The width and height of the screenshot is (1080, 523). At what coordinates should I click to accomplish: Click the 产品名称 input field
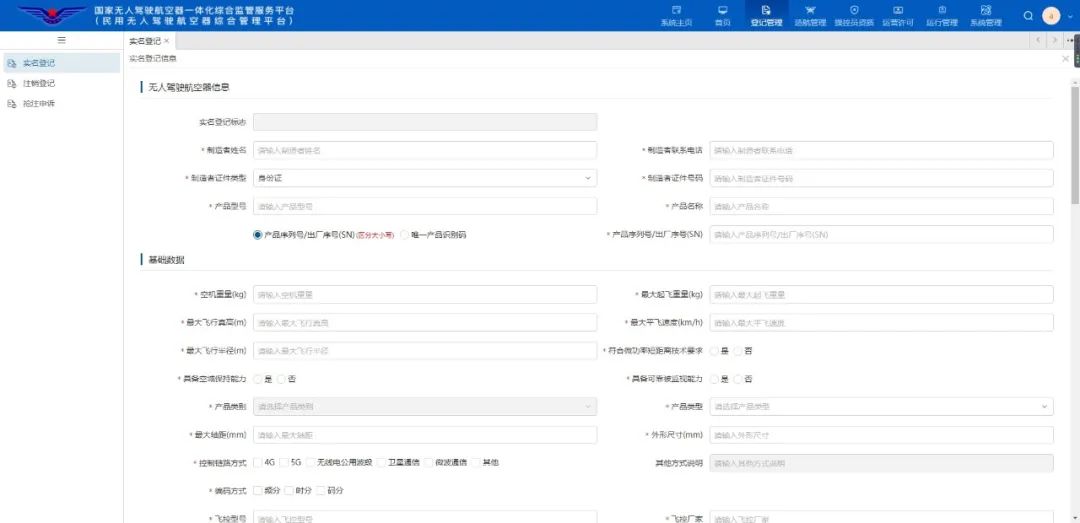tap(881, 206)
